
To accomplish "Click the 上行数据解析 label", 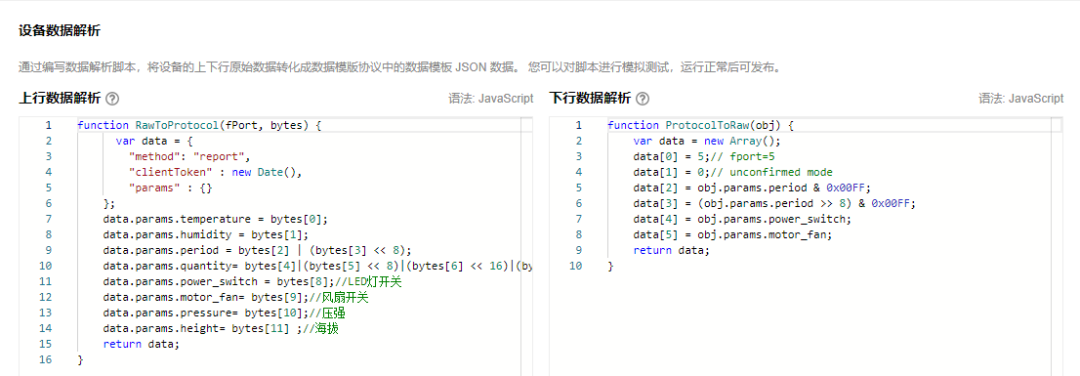I will tap(60, 98).
